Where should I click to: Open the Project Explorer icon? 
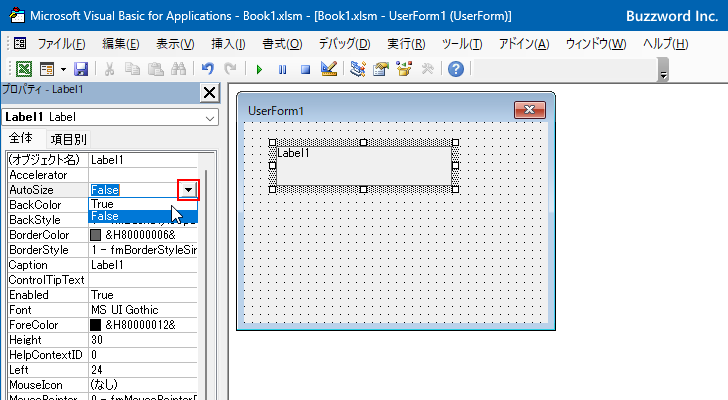point(358,69)
